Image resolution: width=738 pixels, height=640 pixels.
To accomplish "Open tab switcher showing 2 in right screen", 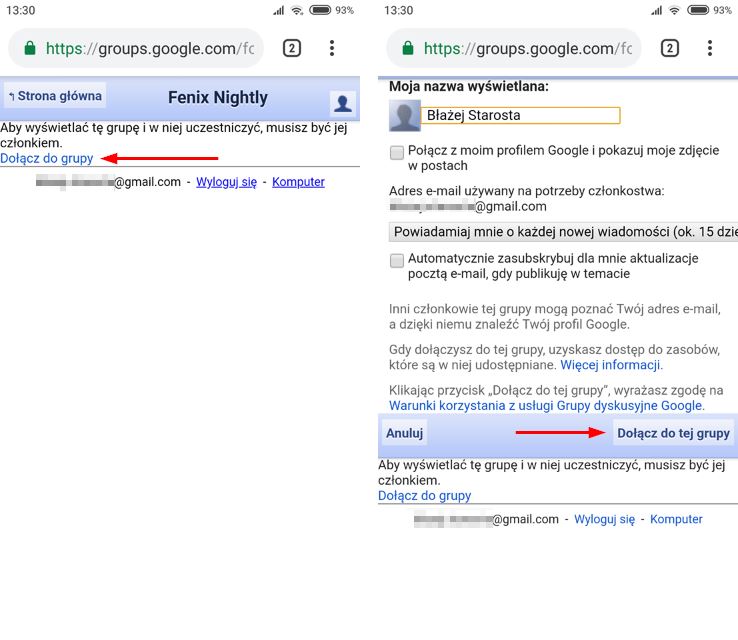I will tap(670, 48).
